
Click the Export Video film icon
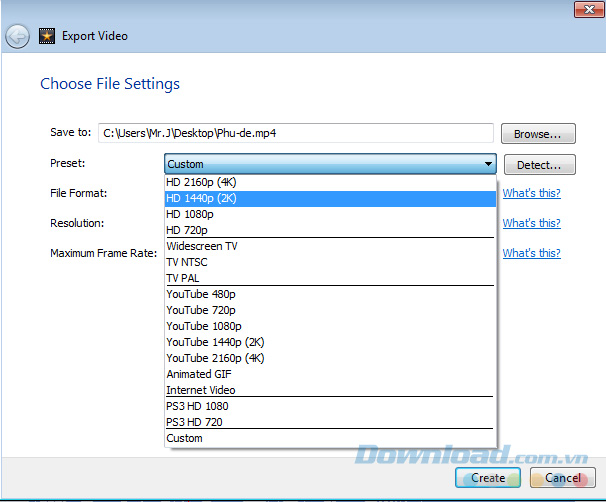pyautogui.click(x=47, y=37)
